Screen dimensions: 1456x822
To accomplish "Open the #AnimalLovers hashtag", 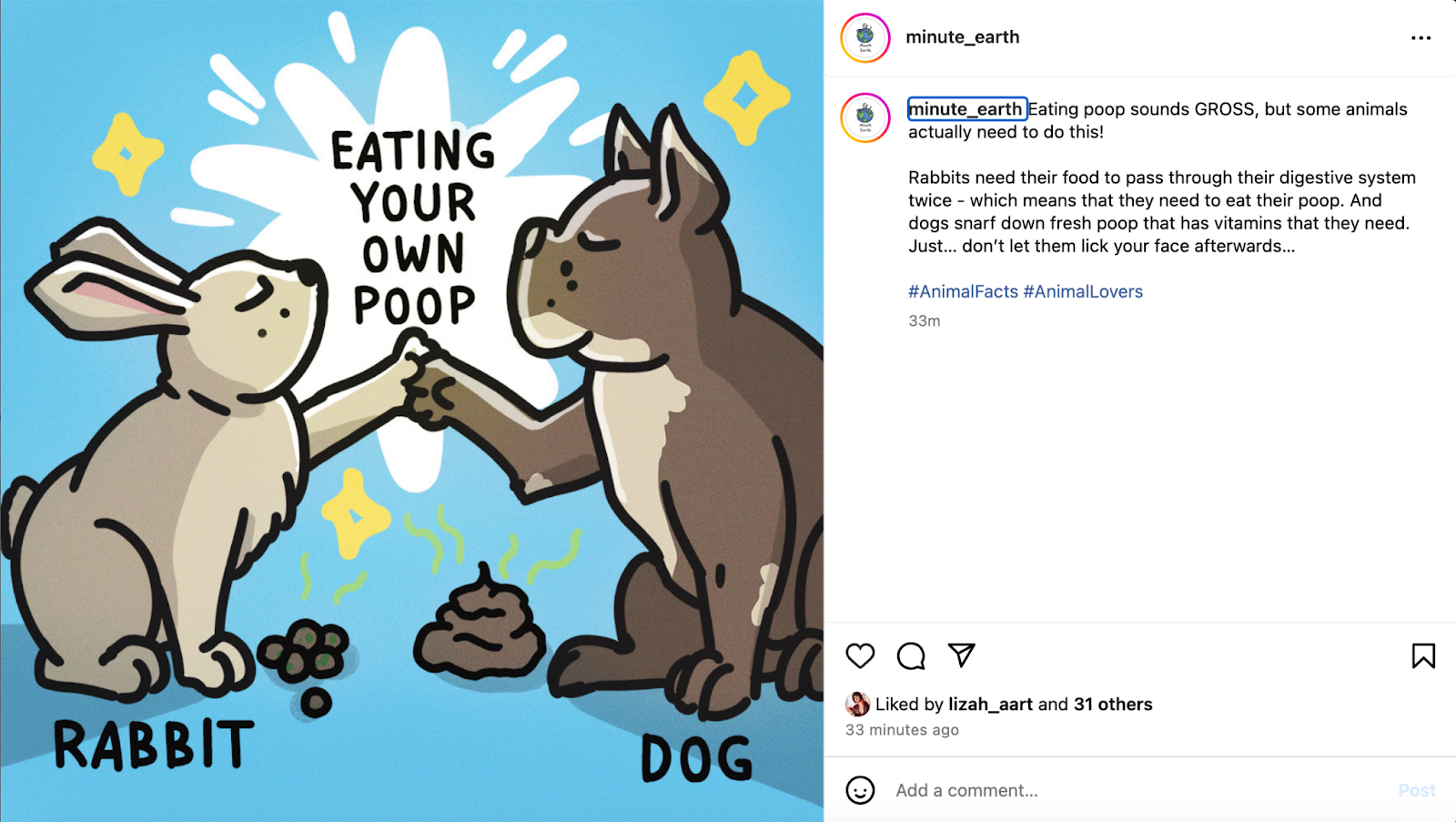I will (x=1083, y=291).
